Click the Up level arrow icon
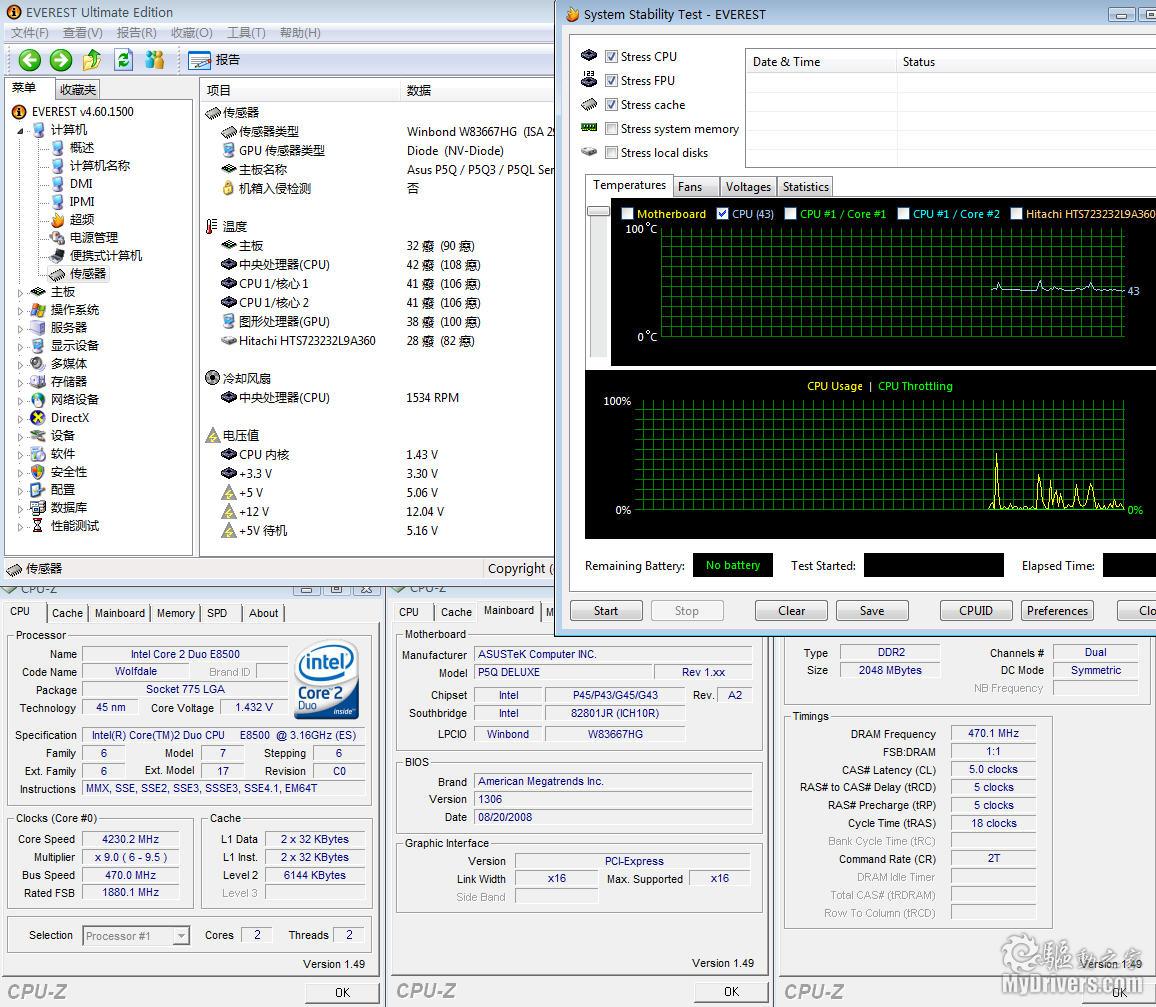Image resolution: width=1156 pixels, height=1007 pixels. (x=92, y=60)
